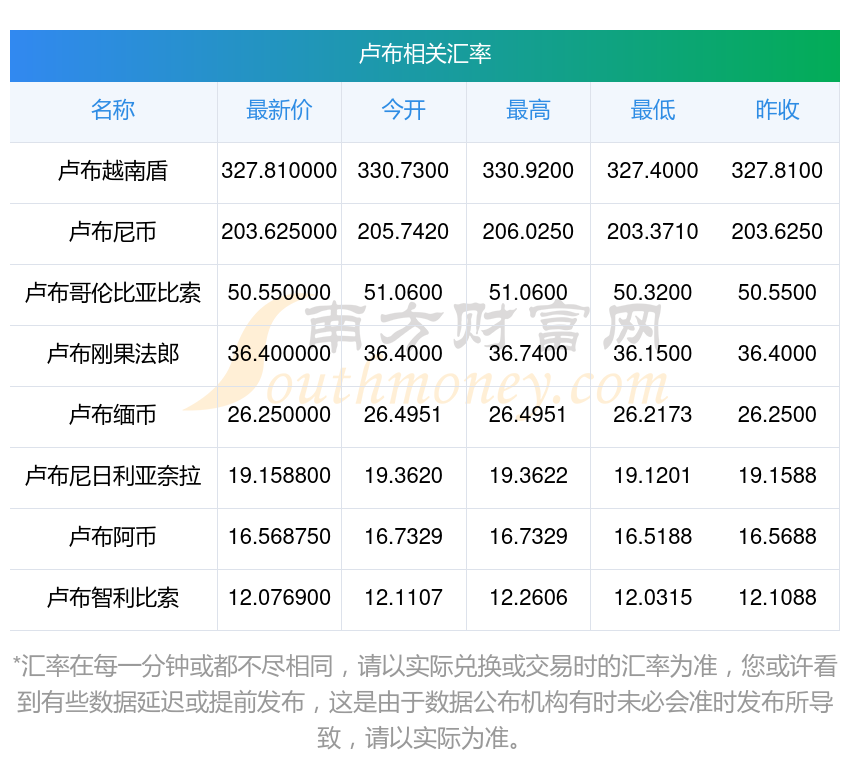Viewport: 850px width, 769px height.
Task: Open the 卢布刚果法郎 row name
Action: click(x=113, y=354)
